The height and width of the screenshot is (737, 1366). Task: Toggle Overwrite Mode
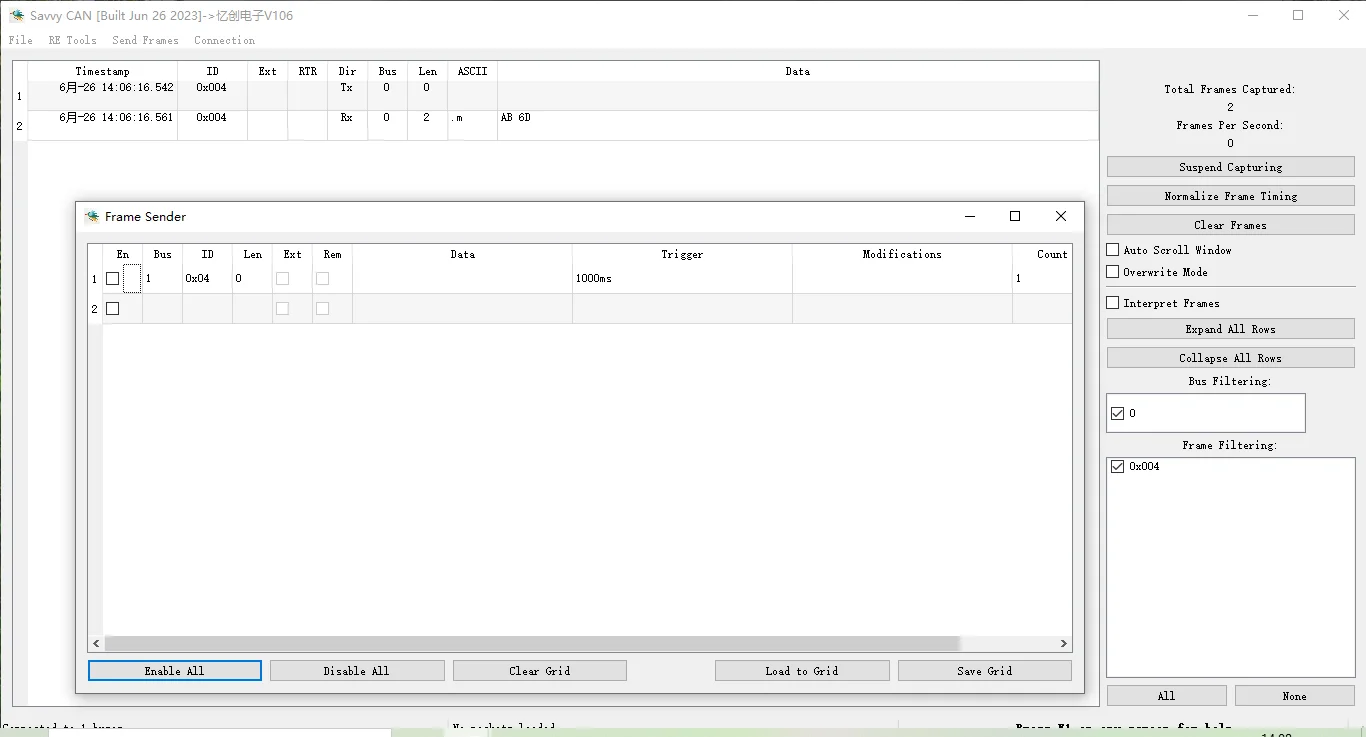1112,271
